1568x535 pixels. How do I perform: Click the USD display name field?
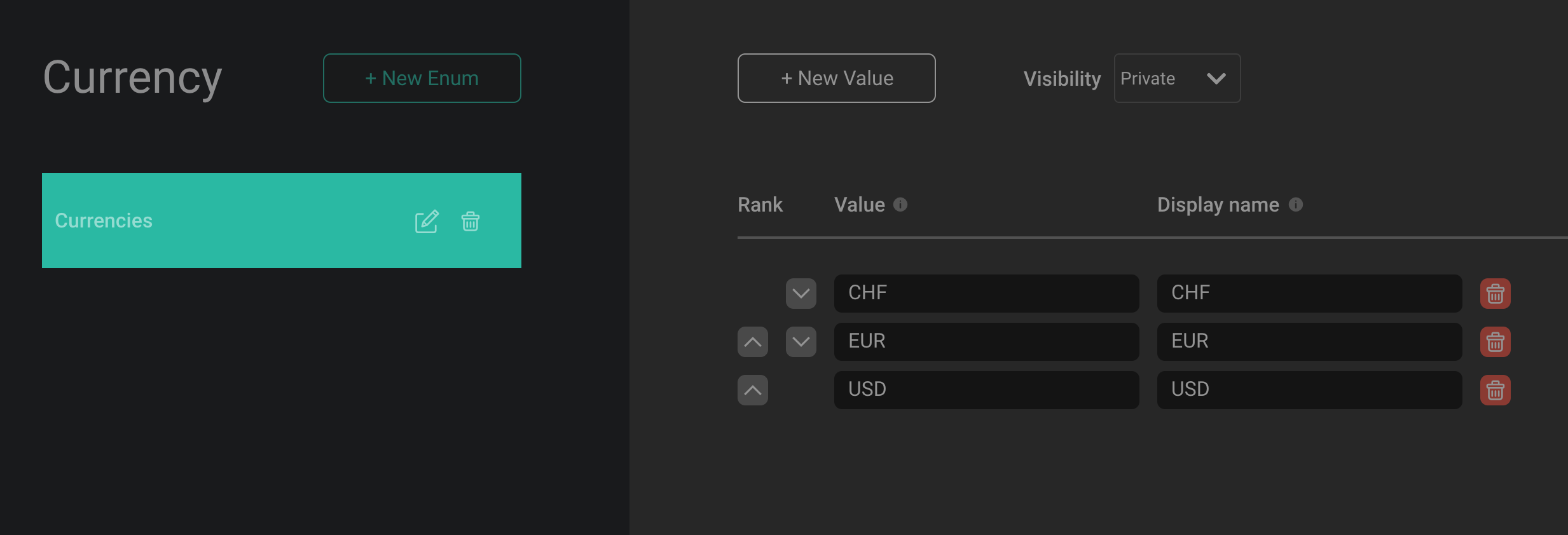point(1309,390)
